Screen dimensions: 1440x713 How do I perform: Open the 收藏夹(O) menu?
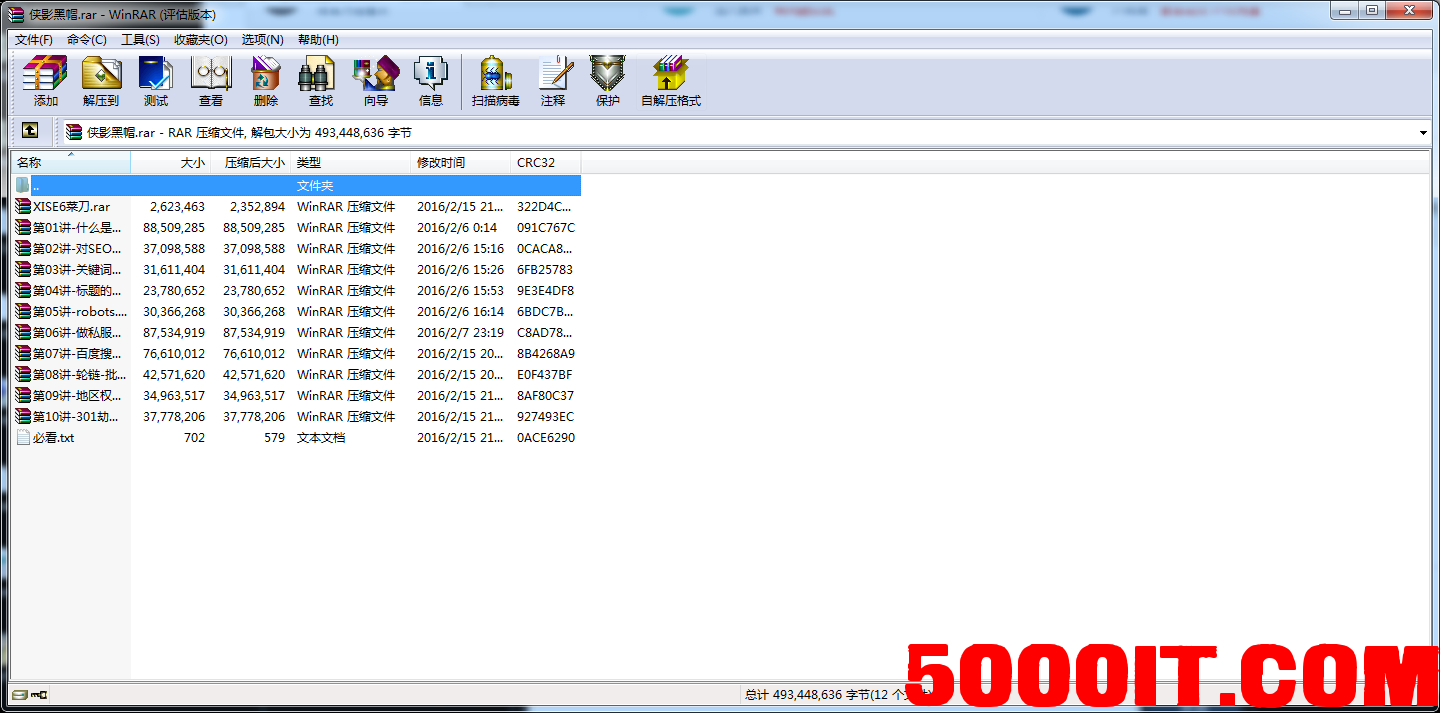[201, 40]
